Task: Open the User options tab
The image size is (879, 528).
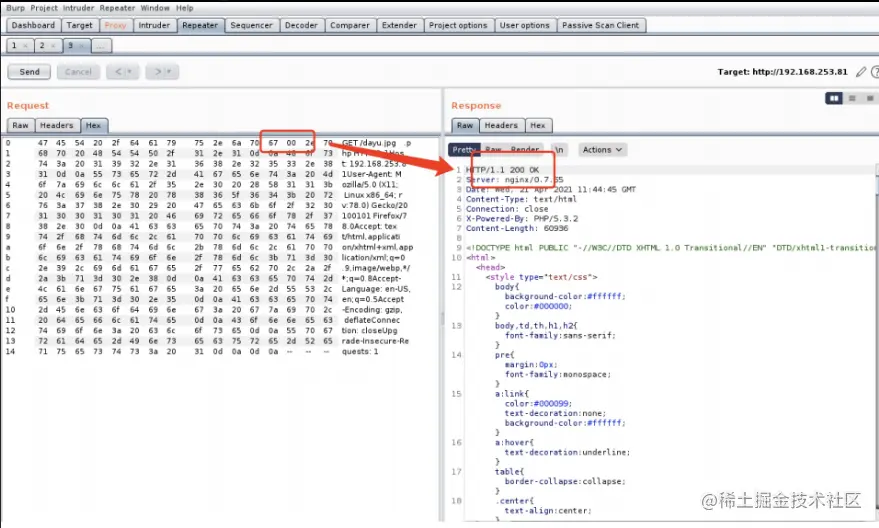Action: pyautogui.click(x=524, y=25)
